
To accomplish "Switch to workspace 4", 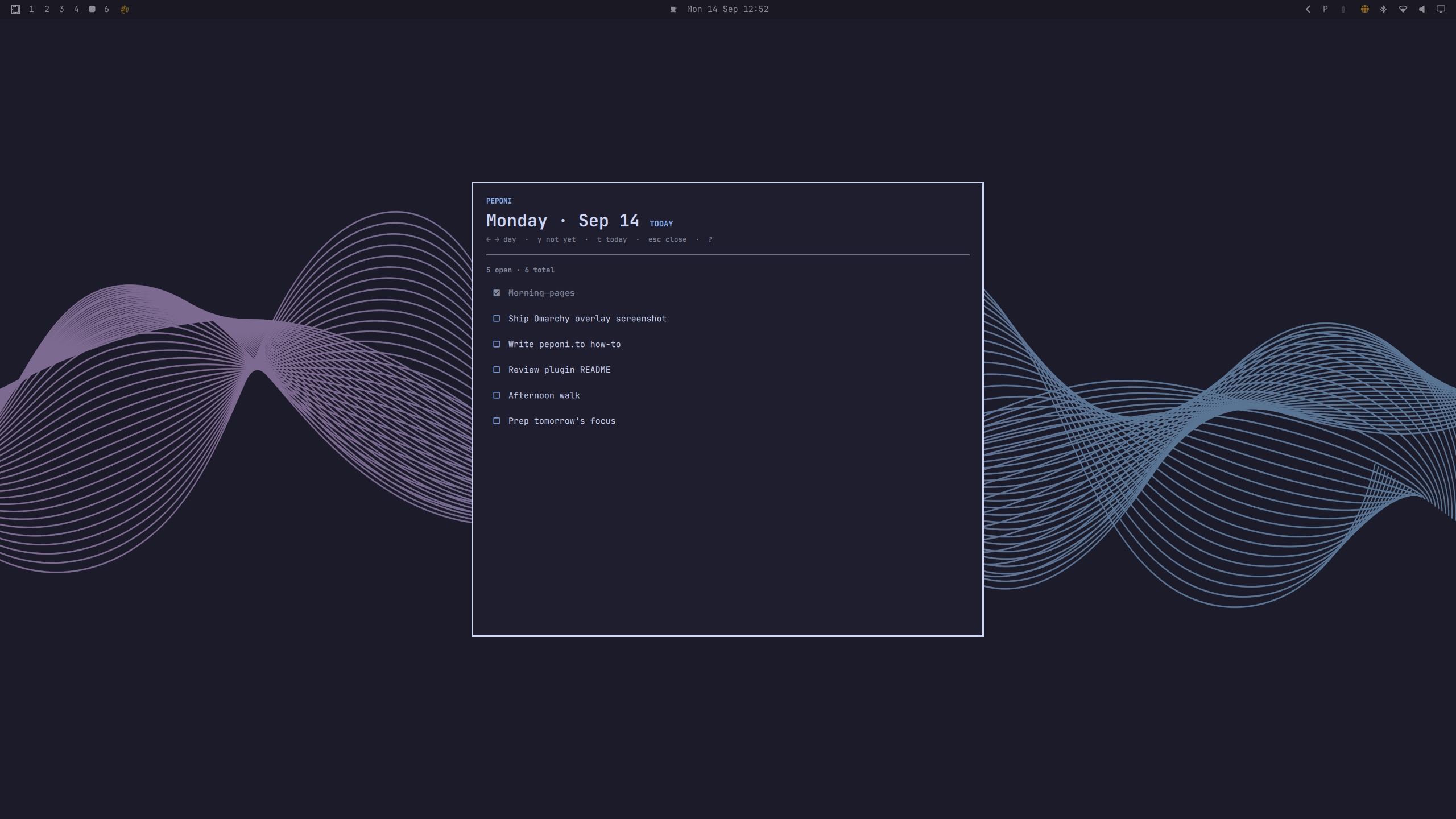I will tap(76, 9).
